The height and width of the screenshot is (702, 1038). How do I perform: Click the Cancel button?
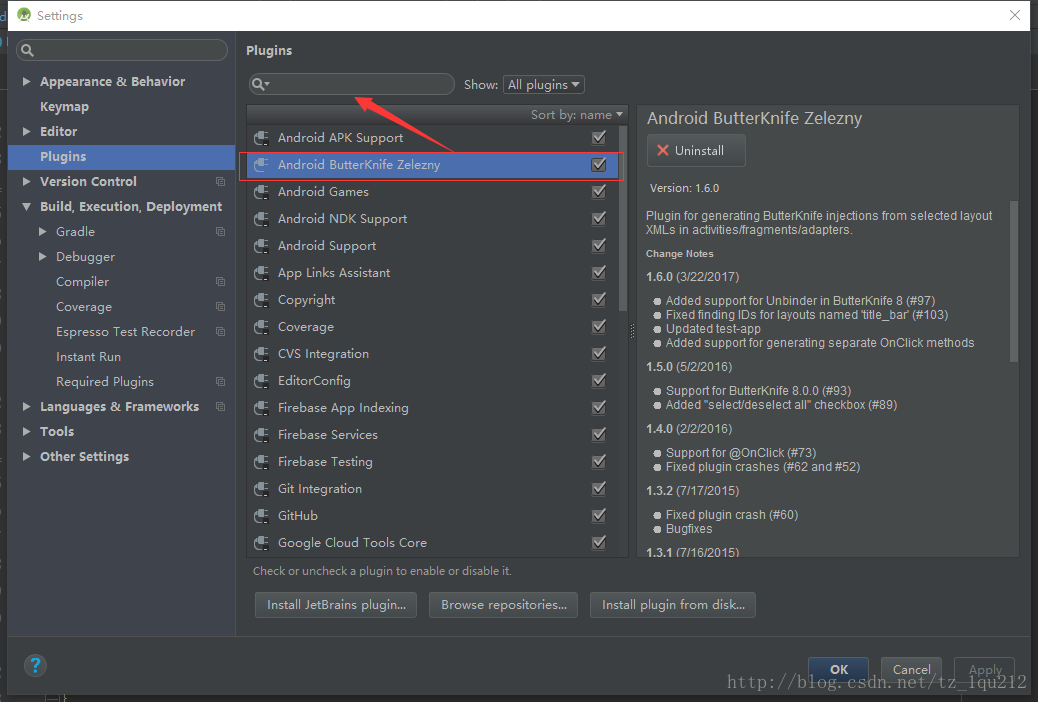pyautogui.click(x=911, y=670)
